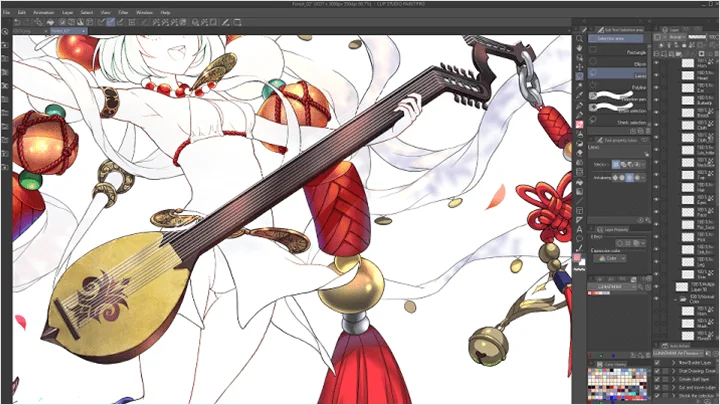Viewport: 720px width, 405px height.
Task: Click the sub drawing color white swatch
Action: tap(582, 262)
